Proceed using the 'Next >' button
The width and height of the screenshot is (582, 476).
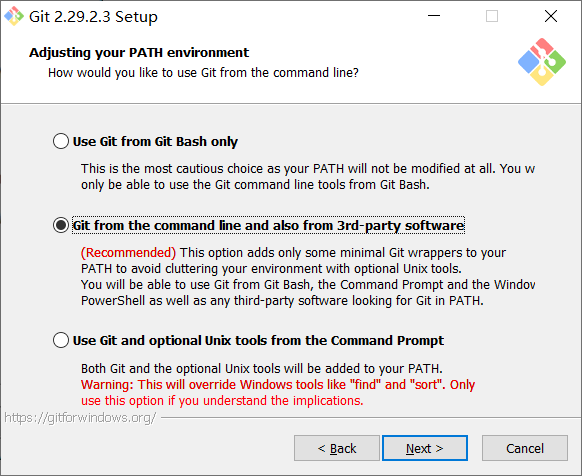[x=425, y=448]
